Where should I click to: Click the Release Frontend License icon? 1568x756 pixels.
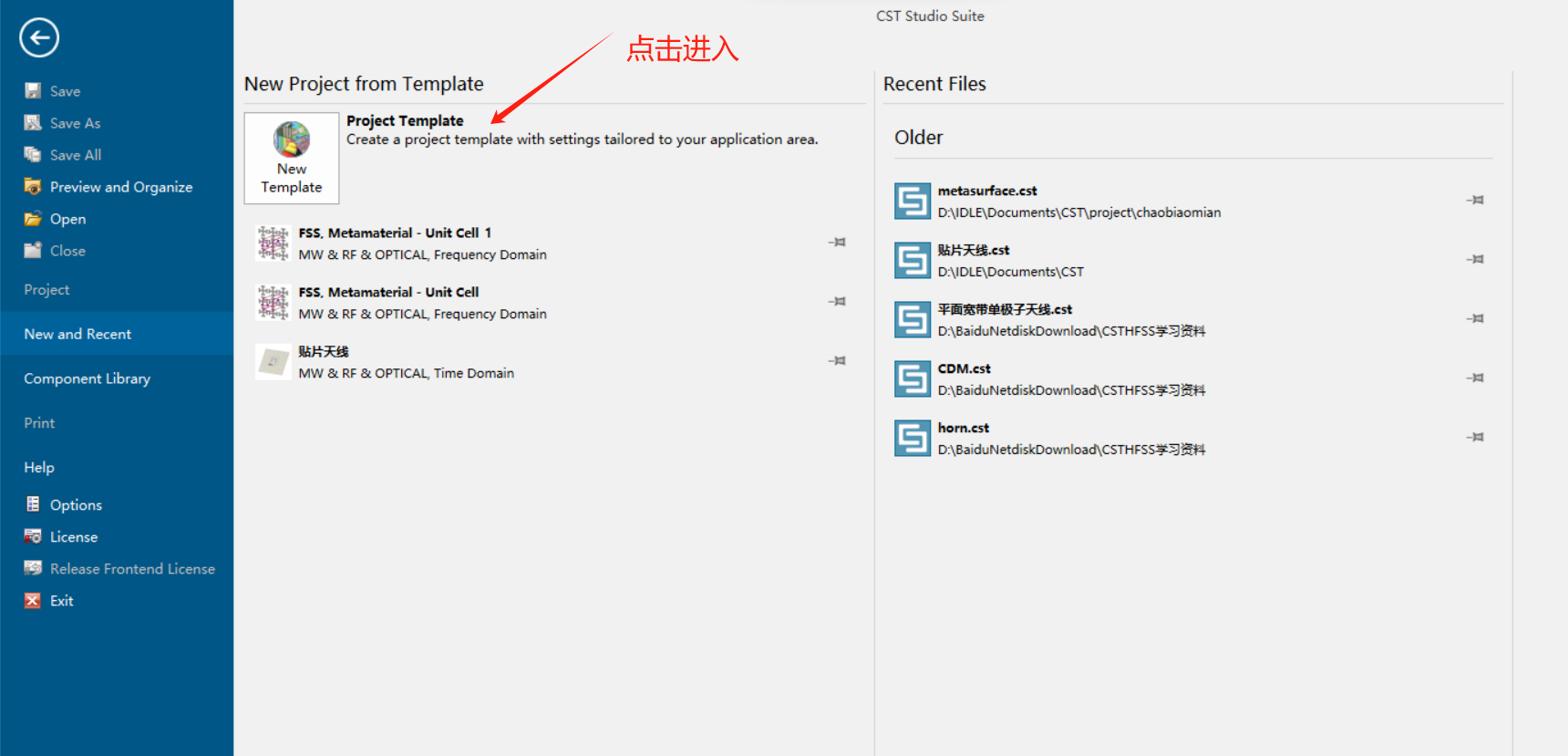33,568
